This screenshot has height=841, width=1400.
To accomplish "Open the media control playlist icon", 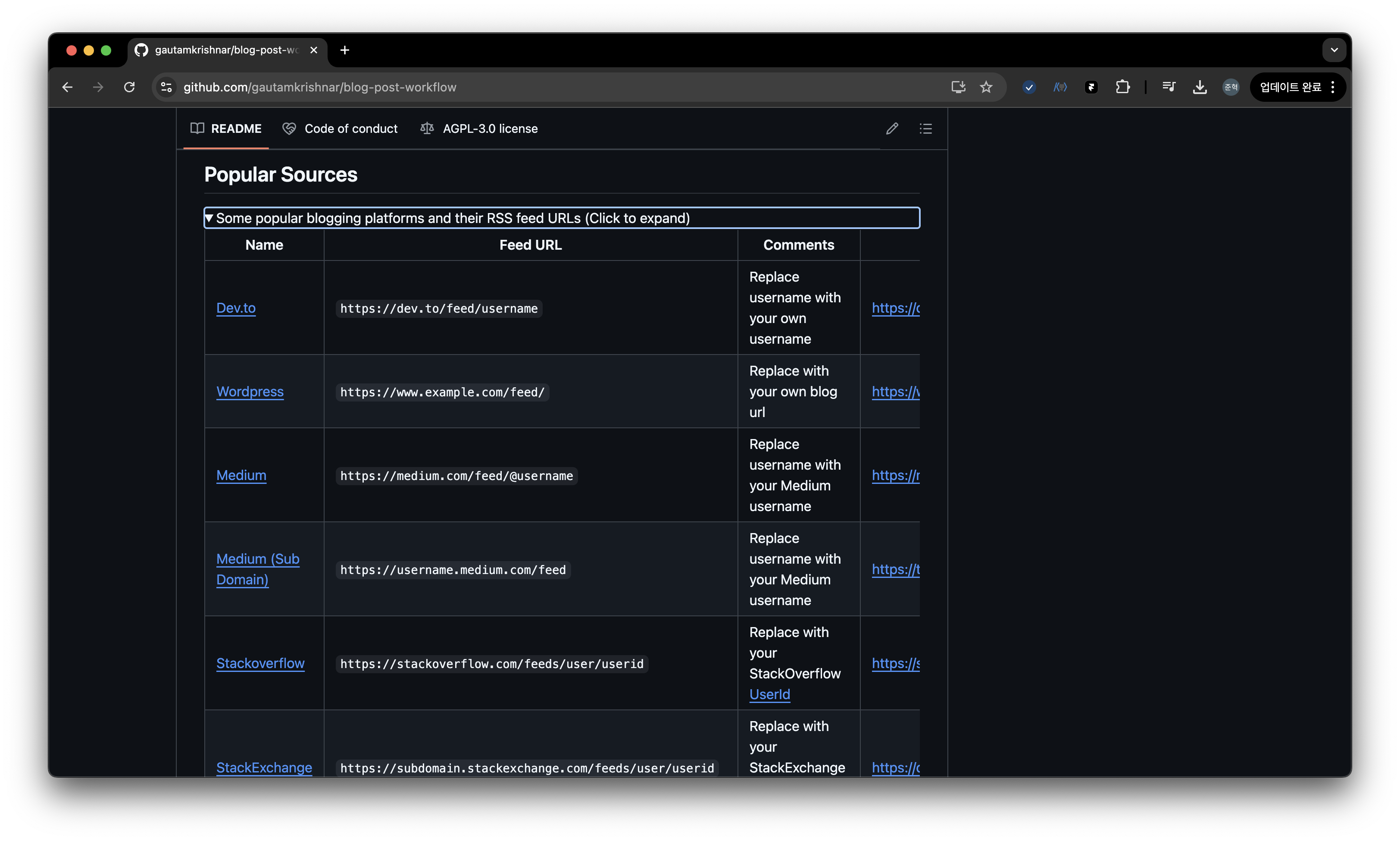I will tap(1169, 87).
